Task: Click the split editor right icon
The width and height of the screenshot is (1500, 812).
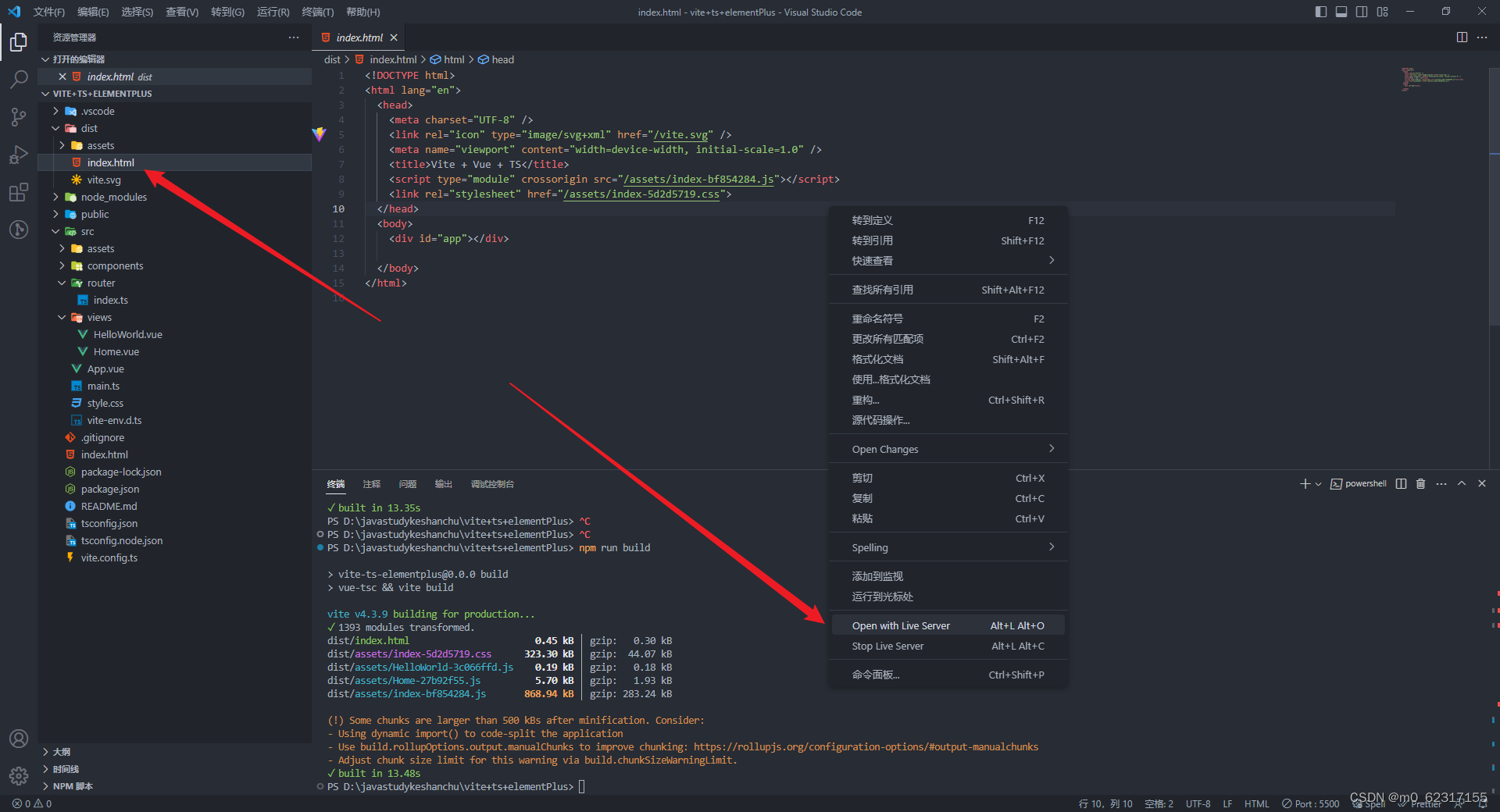Action: tap(1462, 37)
